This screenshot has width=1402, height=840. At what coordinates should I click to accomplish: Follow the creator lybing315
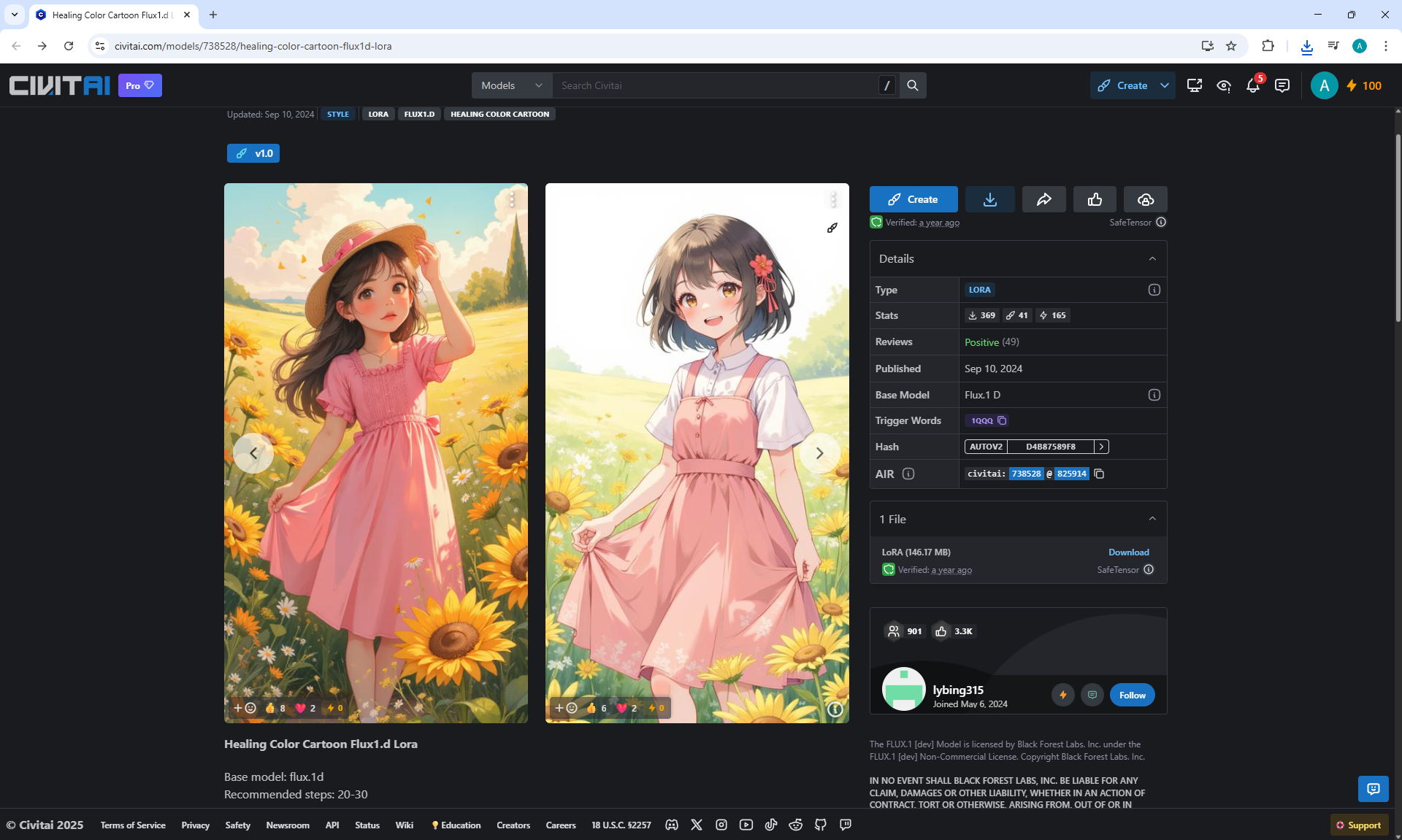[1132, 695]
